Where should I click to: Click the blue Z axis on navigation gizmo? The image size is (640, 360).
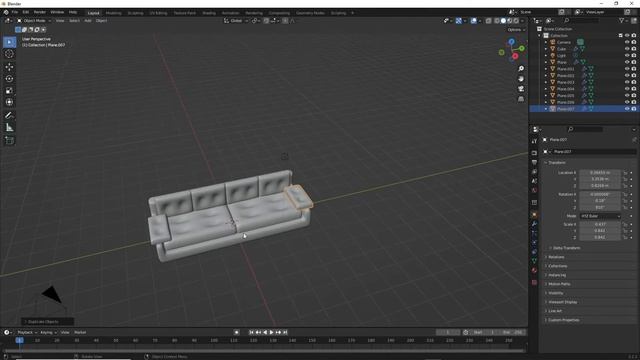[x=511, y=42]
